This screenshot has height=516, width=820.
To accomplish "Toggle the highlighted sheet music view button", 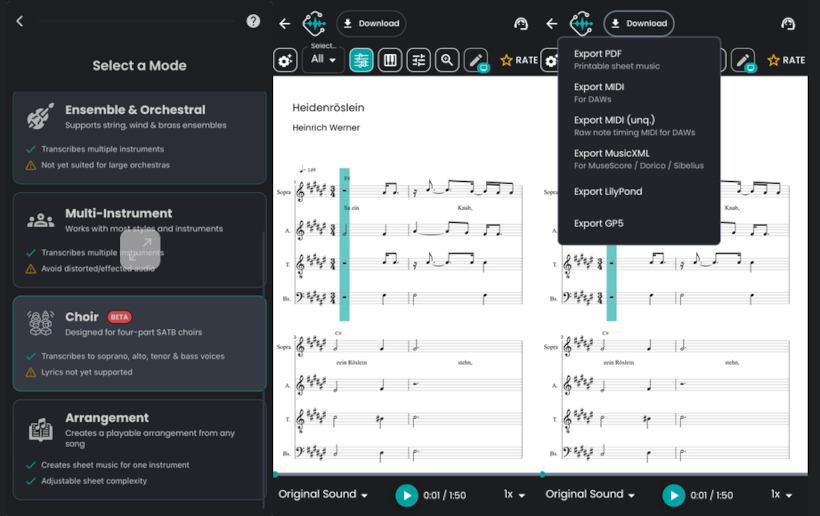I will point(361,60).
